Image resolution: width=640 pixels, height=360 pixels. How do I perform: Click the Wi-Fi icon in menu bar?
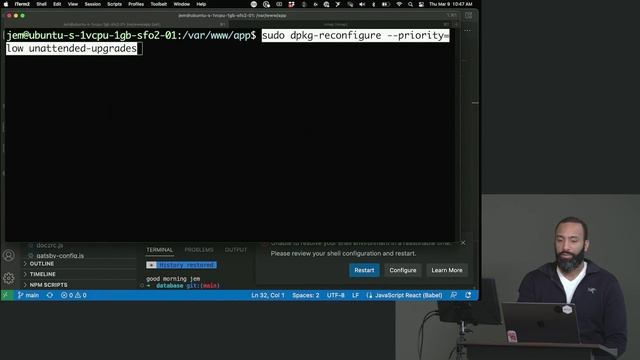click(399, 4)
